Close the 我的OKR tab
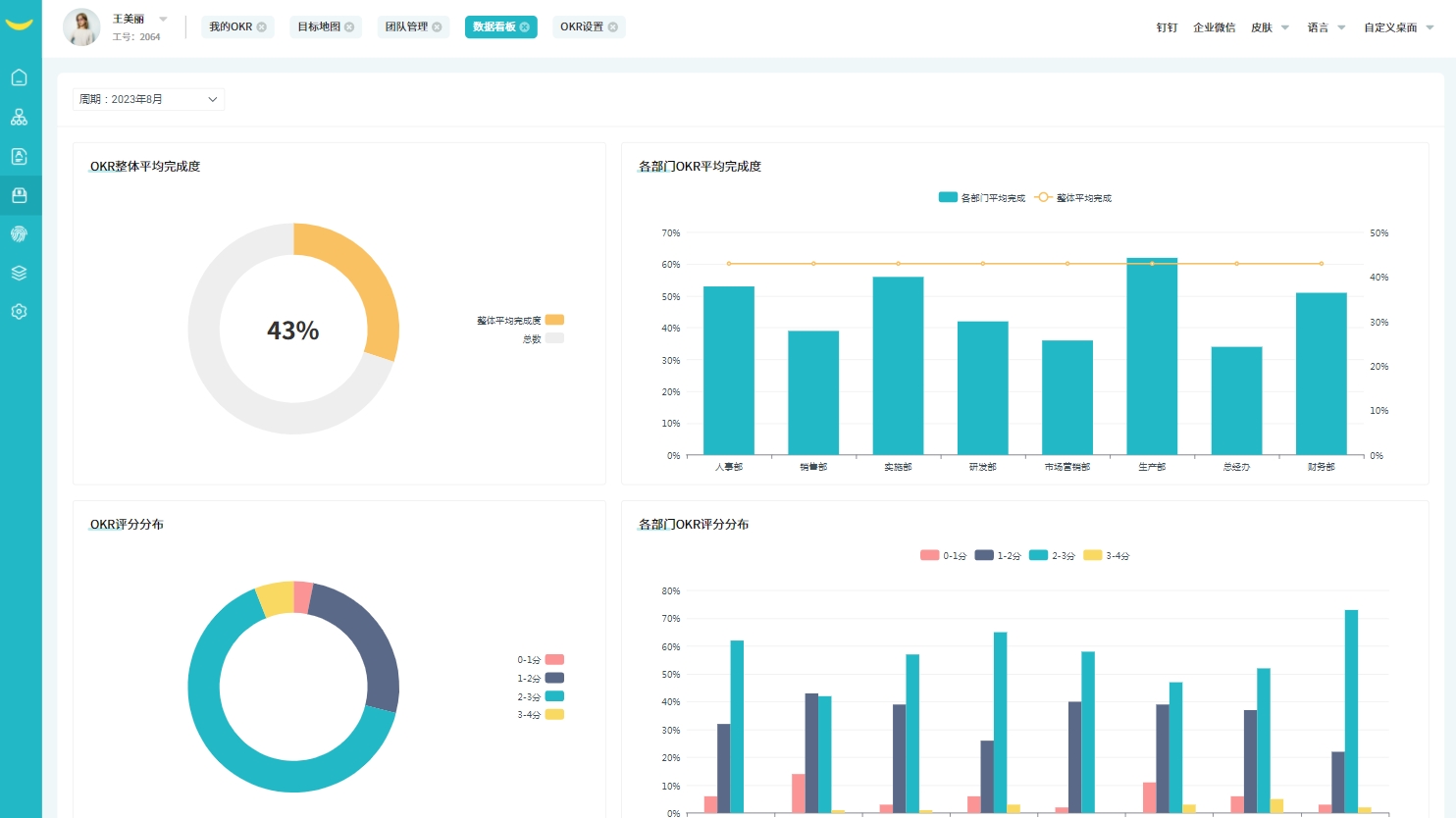This screenshot has height=818, width=1456. point(262,27)
